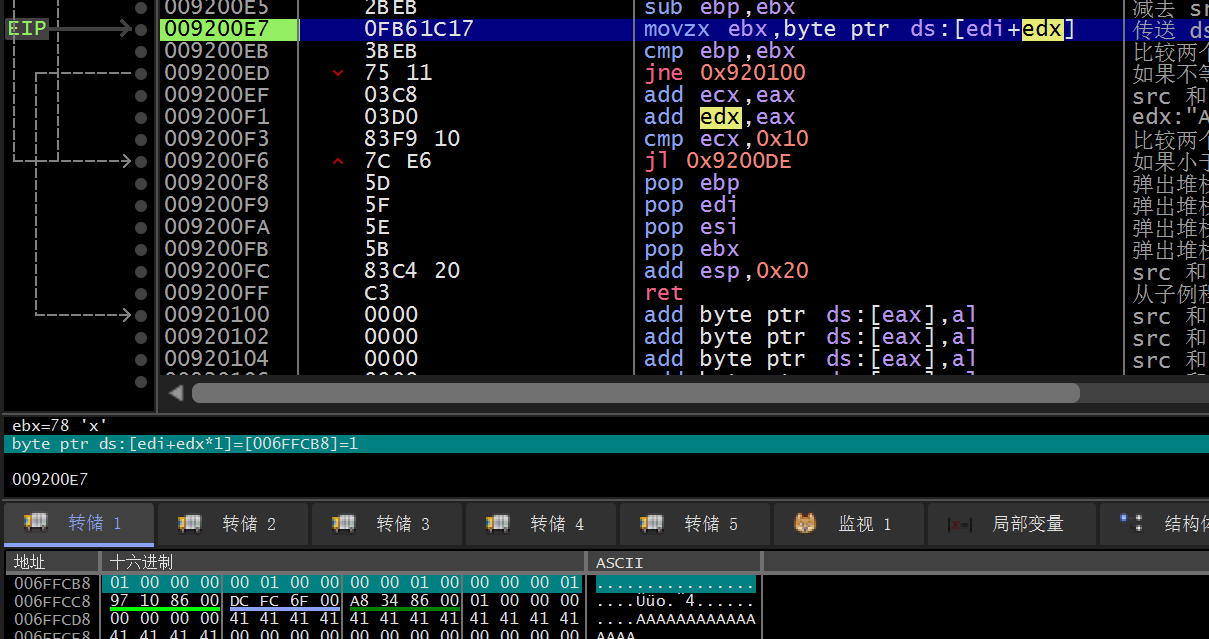Click opcode bytes 75 11
Viewport: 1209px width, 639px height.
coord(398,73)
